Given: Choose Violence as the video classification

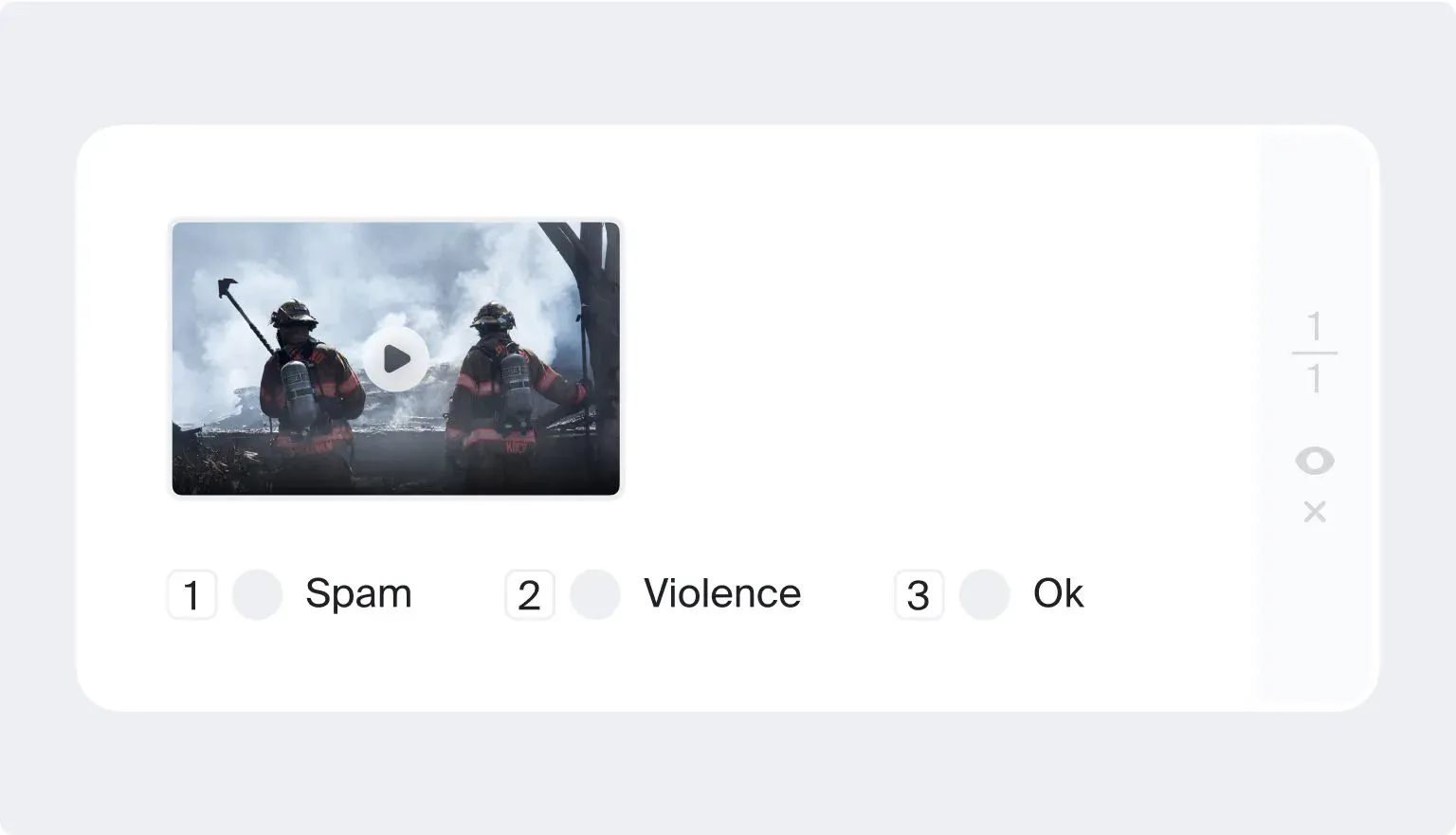Looking at the screenshot, I should click(595, 595).
